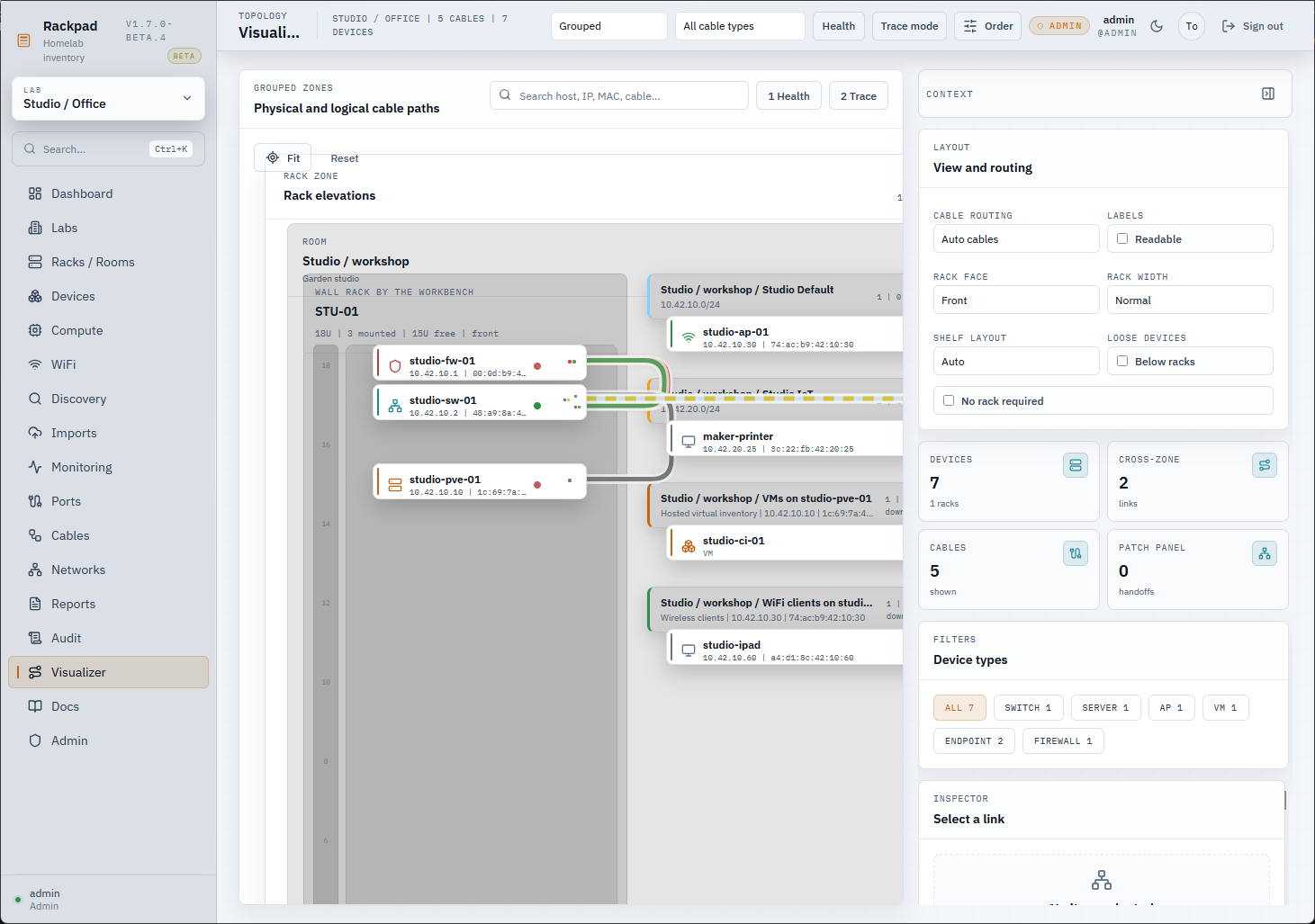Open the Rack width Normal dropdown
Image resolution: width=1315 pixels, height=924 pixels.
(1190, 300)
